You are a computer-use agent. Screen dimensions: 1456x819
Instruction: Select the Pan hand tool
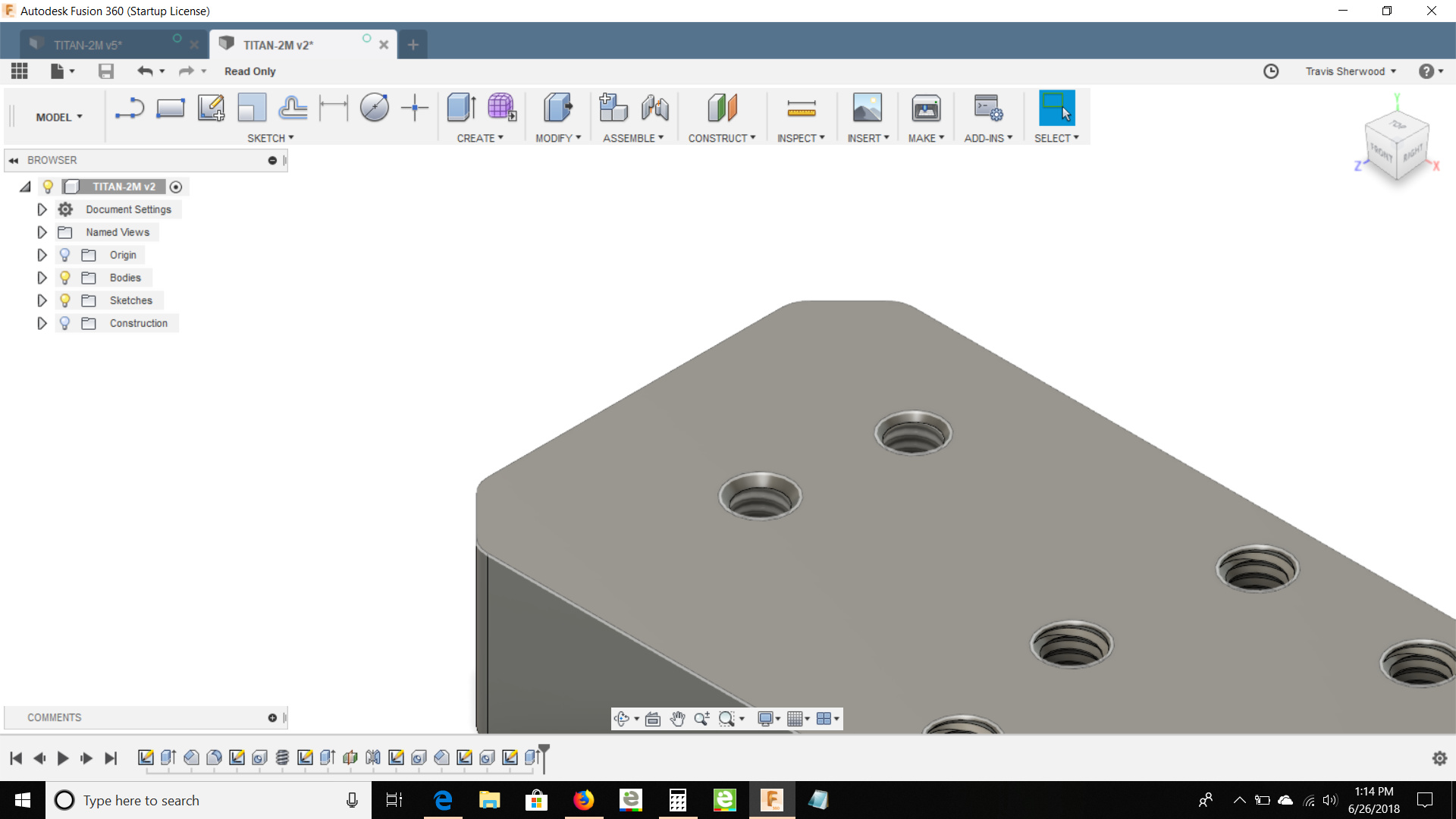pos(677,719)
